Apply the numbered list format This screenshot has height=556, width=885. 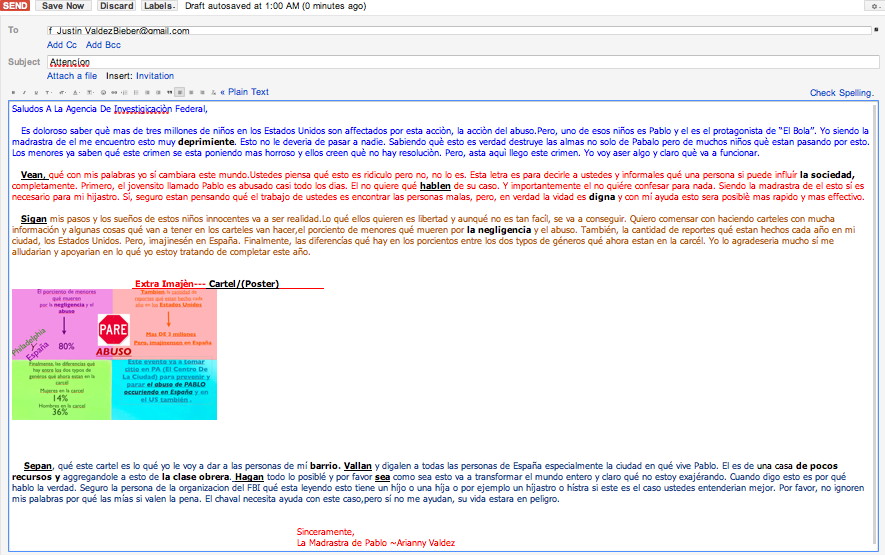click(x=125, y=92)
